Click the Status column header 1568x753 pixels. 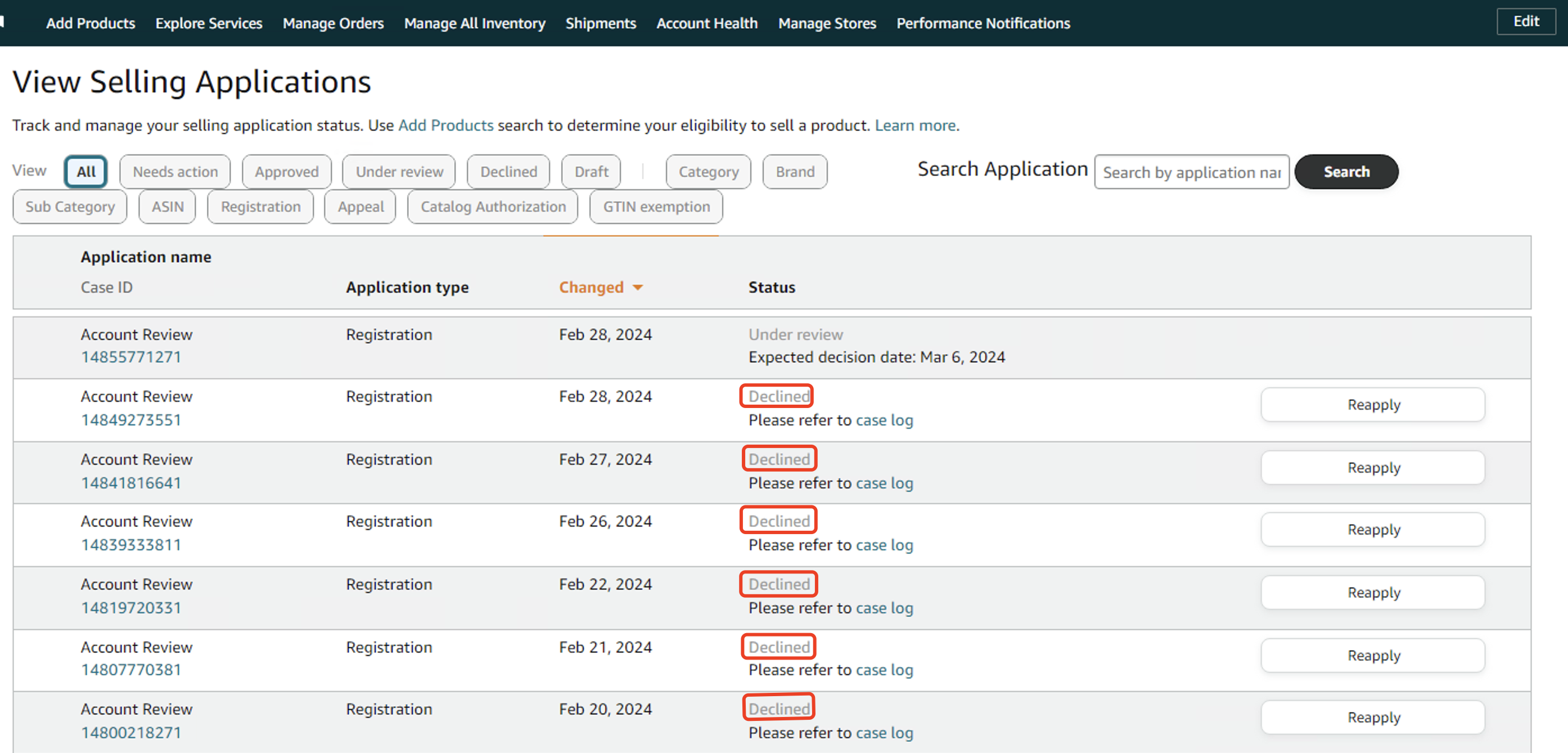coord(772,288)
